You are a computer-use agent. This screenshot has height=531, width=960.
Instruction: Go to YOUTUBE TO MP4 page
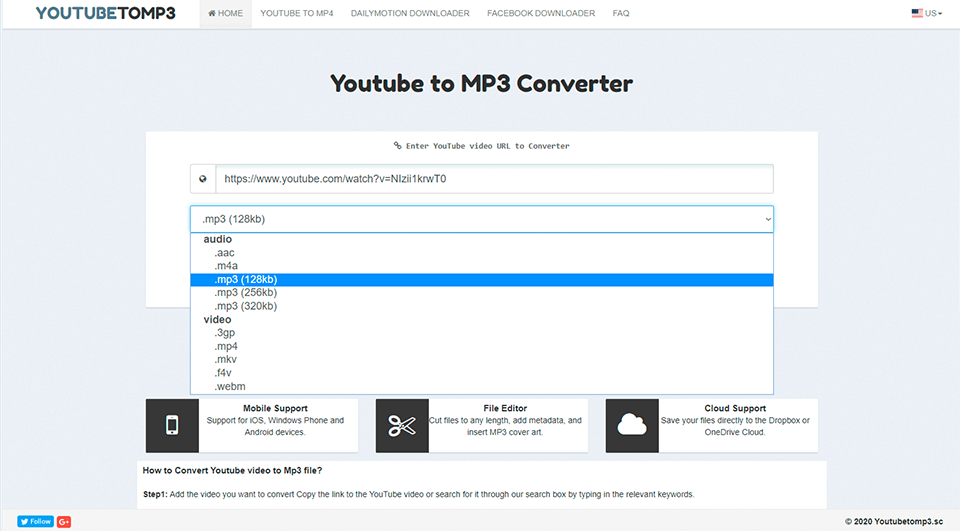(x=297, y=13)
